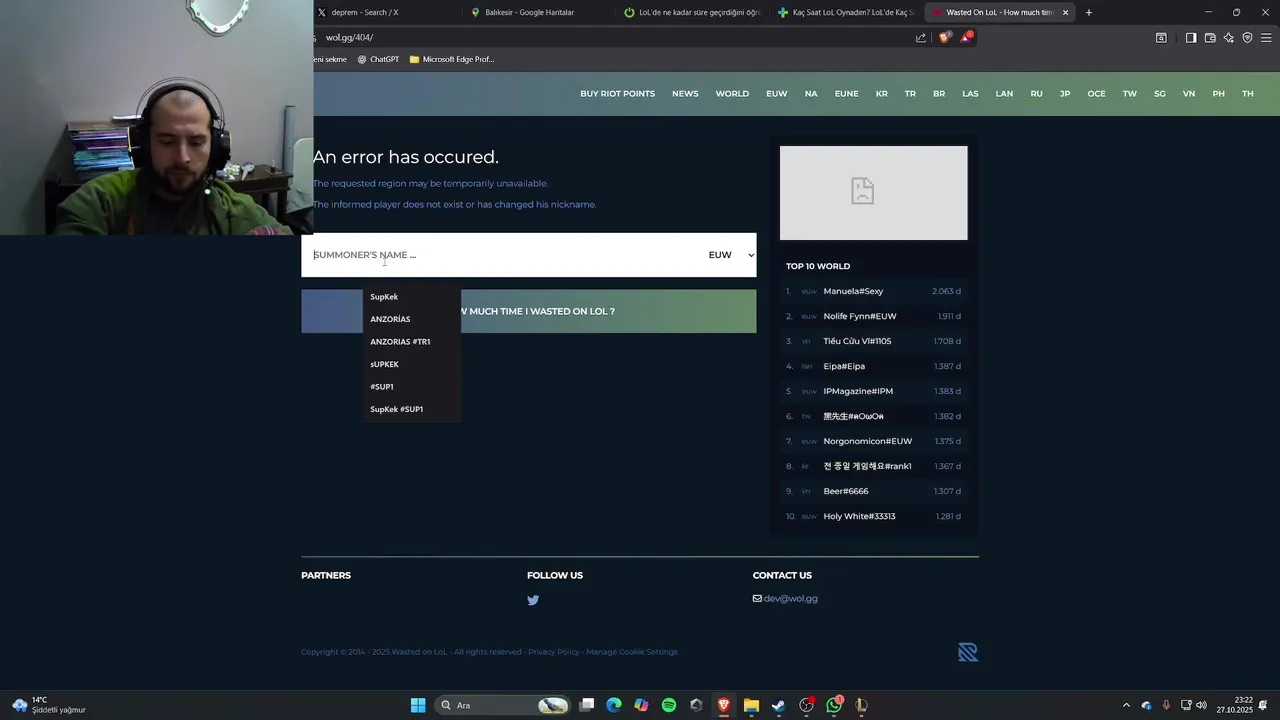Click the broken ad image placeholder
The image size is (1280, 720).
tap(874, 193)
